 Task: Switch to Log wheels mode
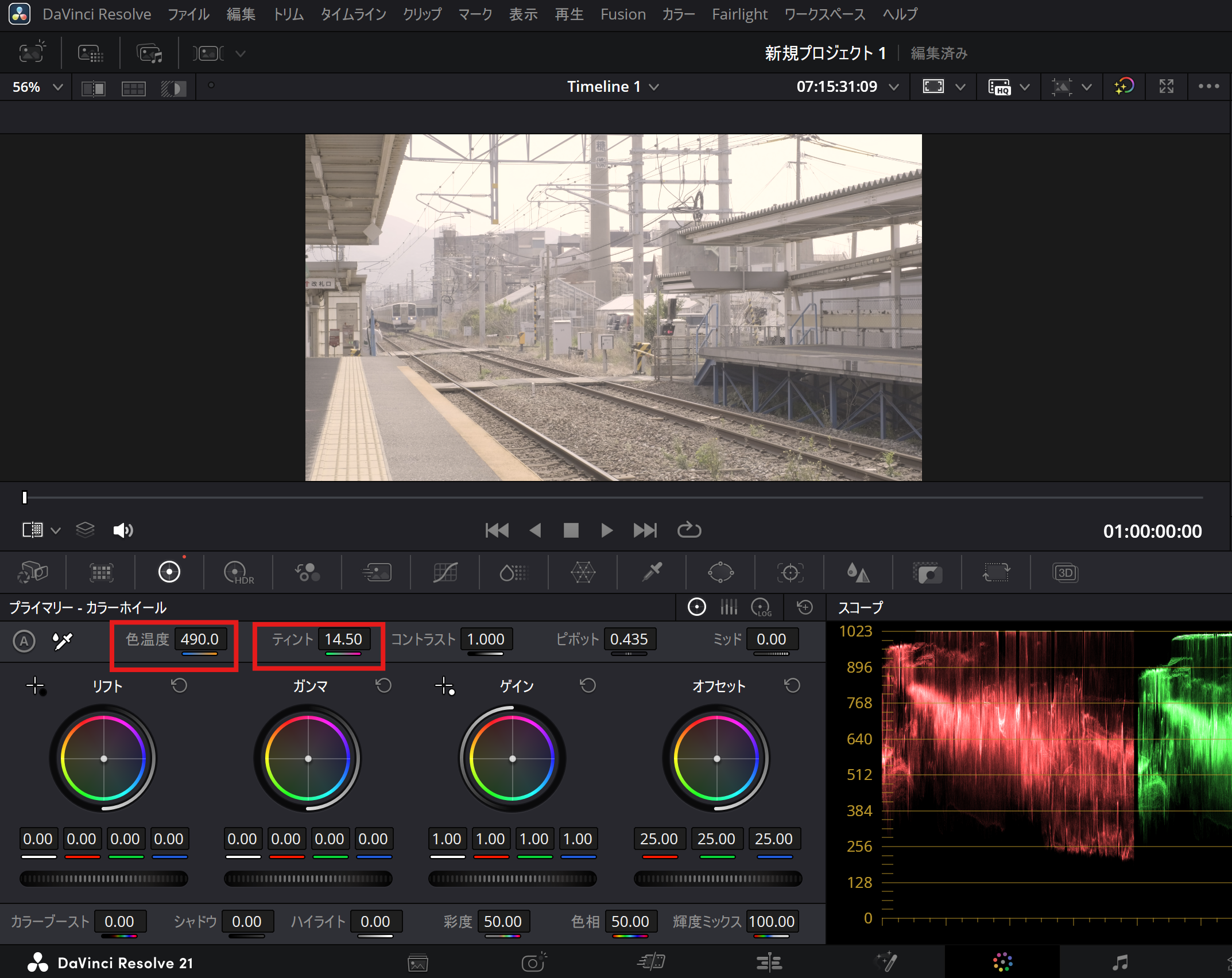[x=761, y=607]
